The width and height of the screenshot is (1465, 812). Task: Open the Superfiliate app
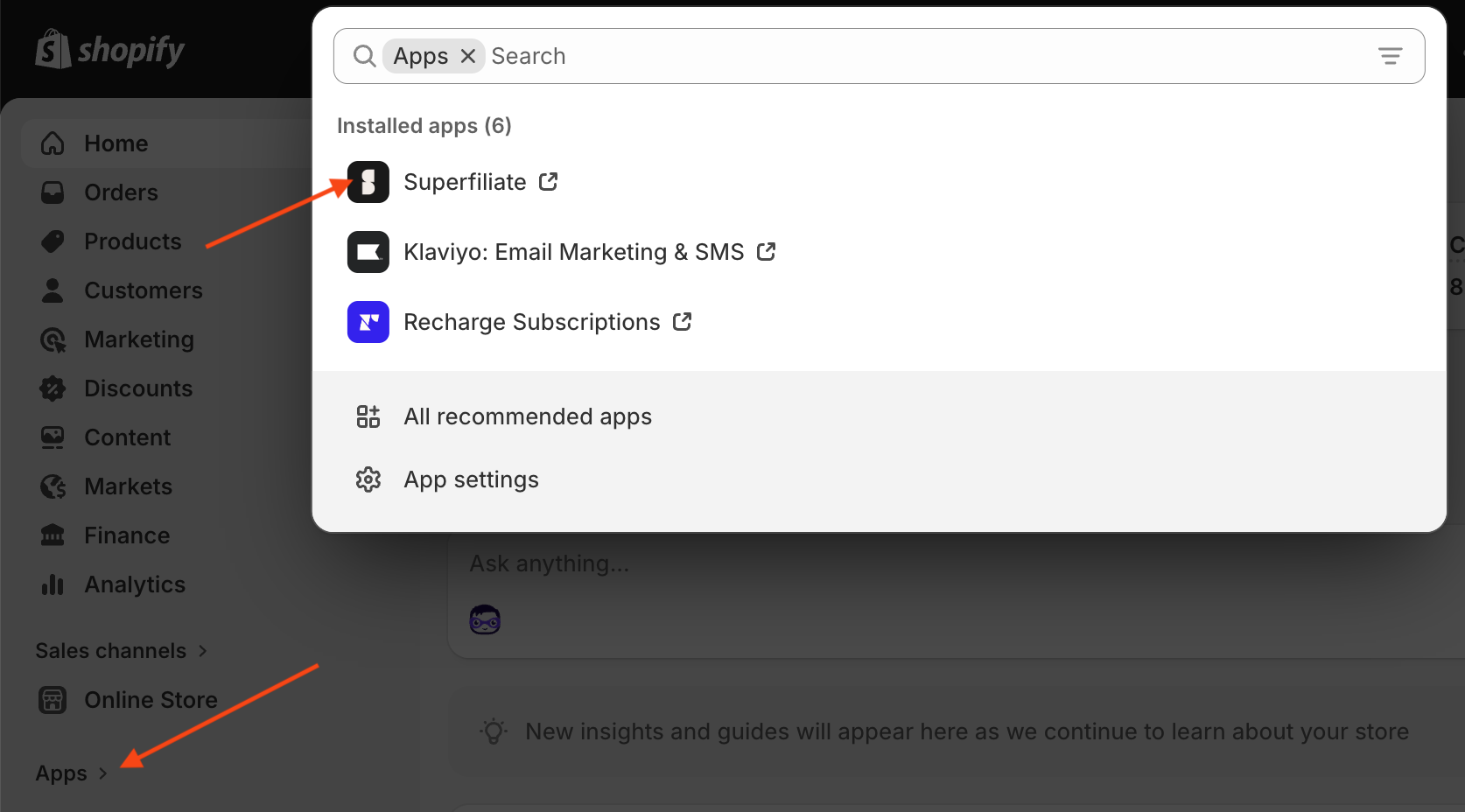tap(465, 182)
